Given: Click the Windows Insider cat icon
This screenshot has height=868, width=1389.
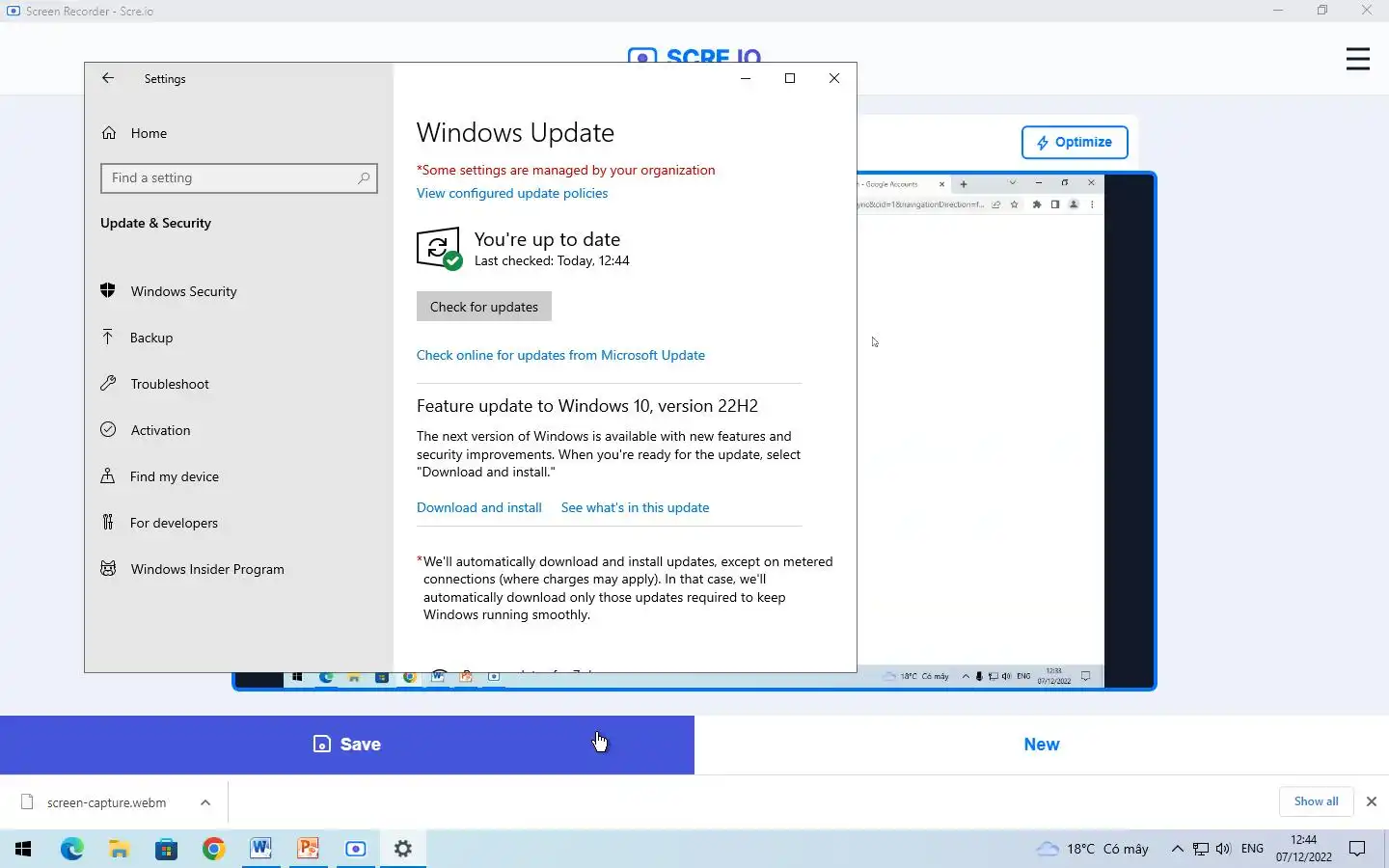Looking at the screenshot, I should click(108, 568).
